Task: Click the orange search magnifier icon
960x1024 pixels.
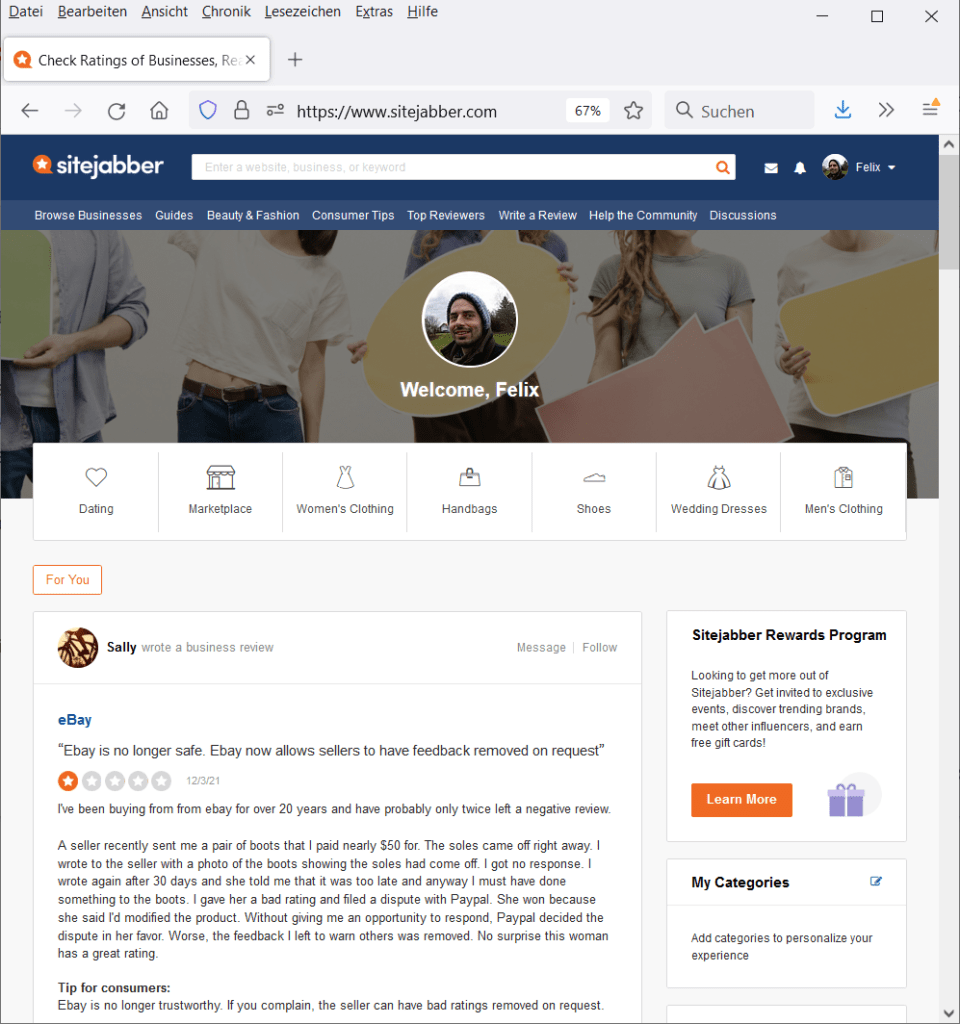Action: pos(722,168)
